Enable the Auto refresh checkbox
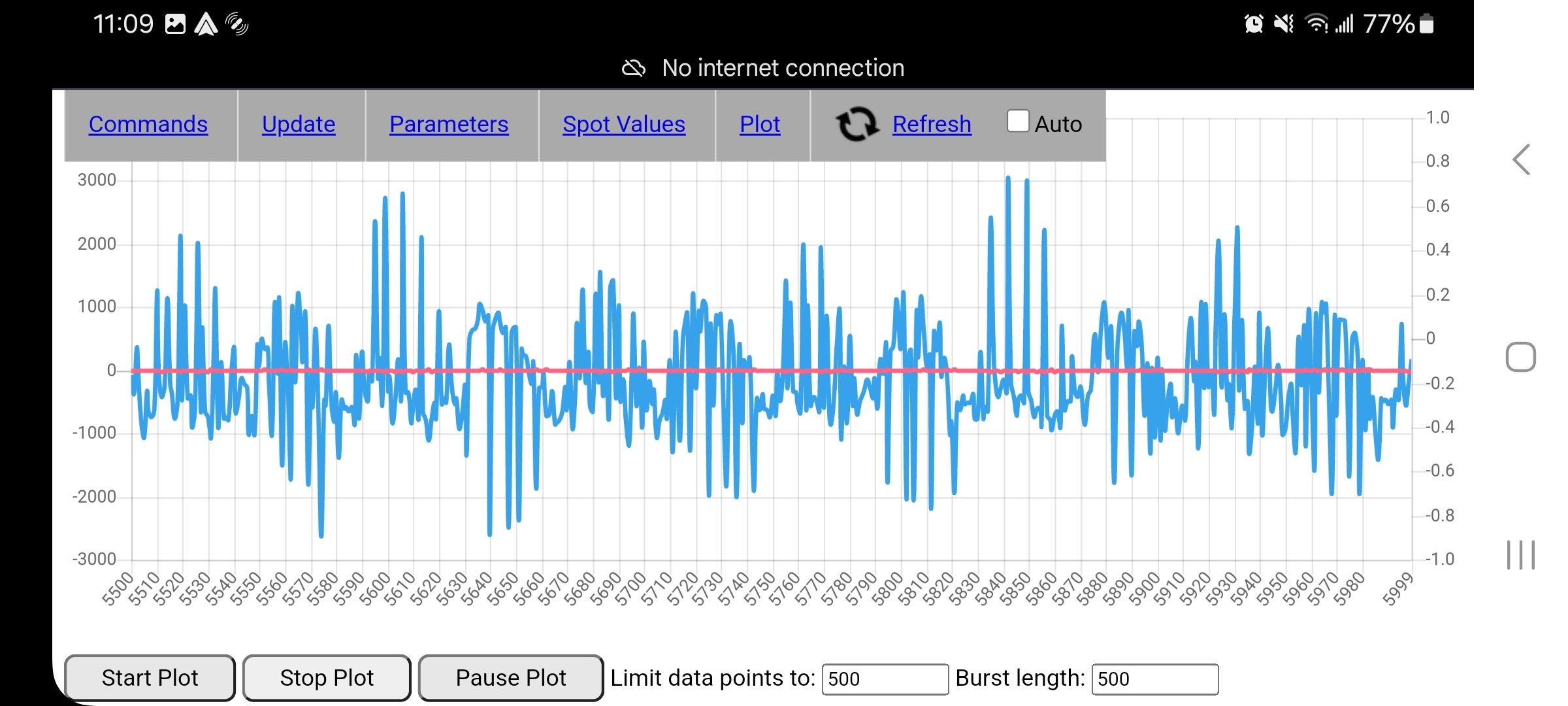Image resolution: width=1568 pixels, height=706 pixels. [1017, 121]
